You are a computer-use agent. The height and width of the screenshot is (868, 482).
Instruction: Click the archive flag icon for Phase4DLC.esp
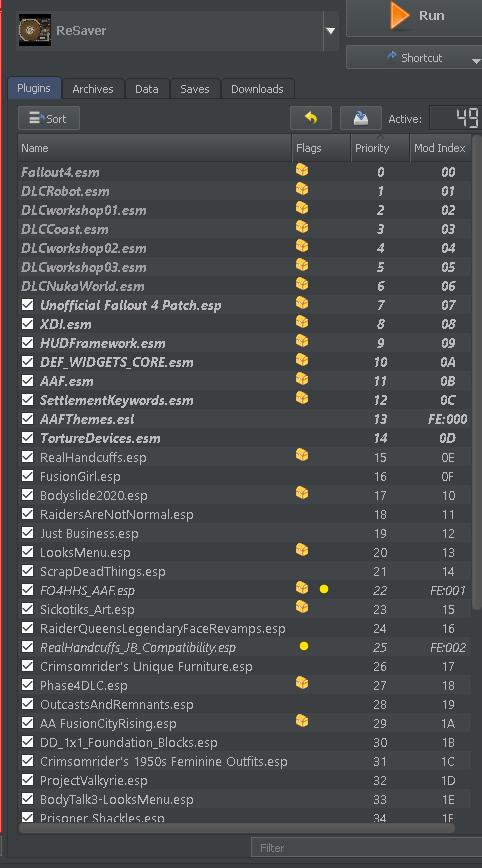(302, 683)
